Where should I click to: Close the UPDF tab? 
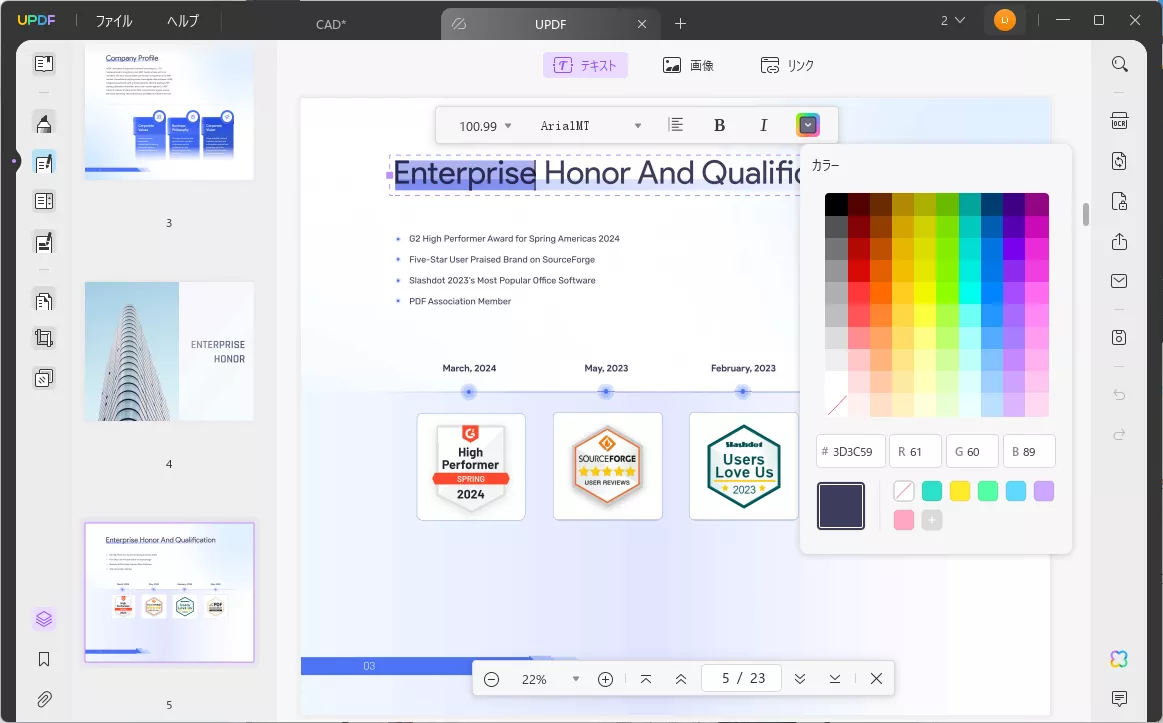pyautogui.click(x=642, y=24)
